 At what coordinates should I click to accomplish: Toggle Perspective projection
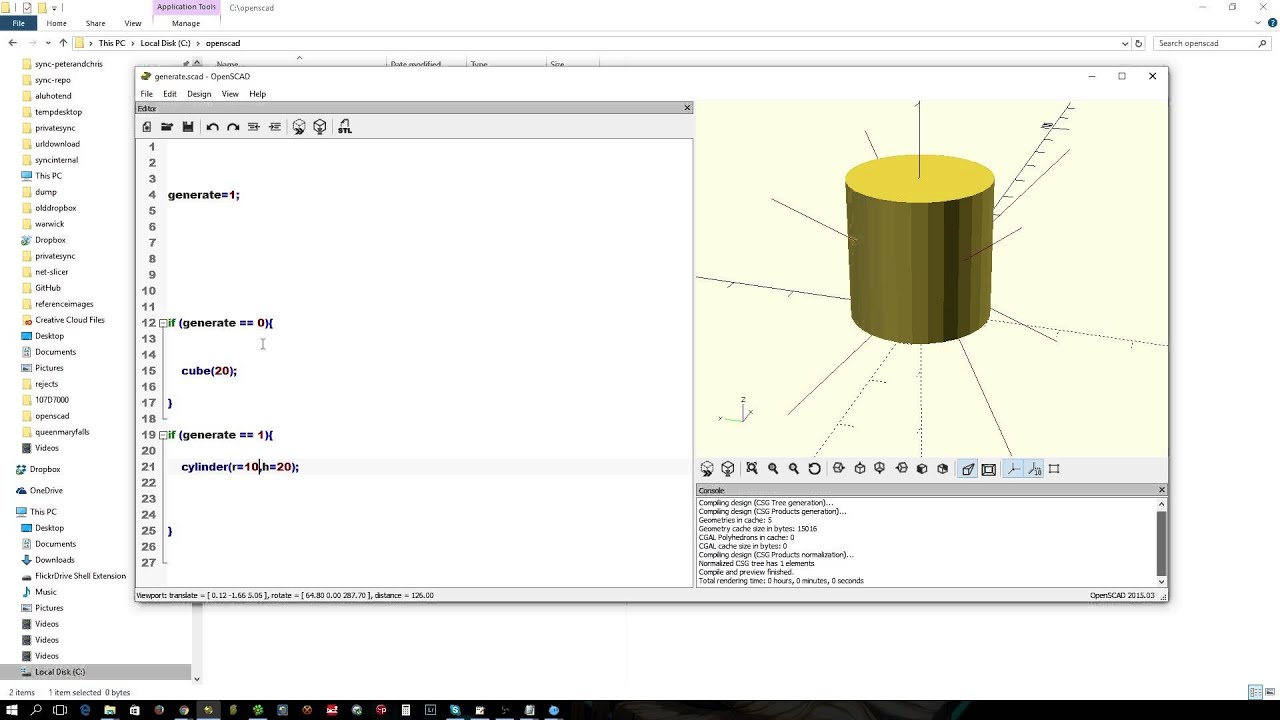968,469
